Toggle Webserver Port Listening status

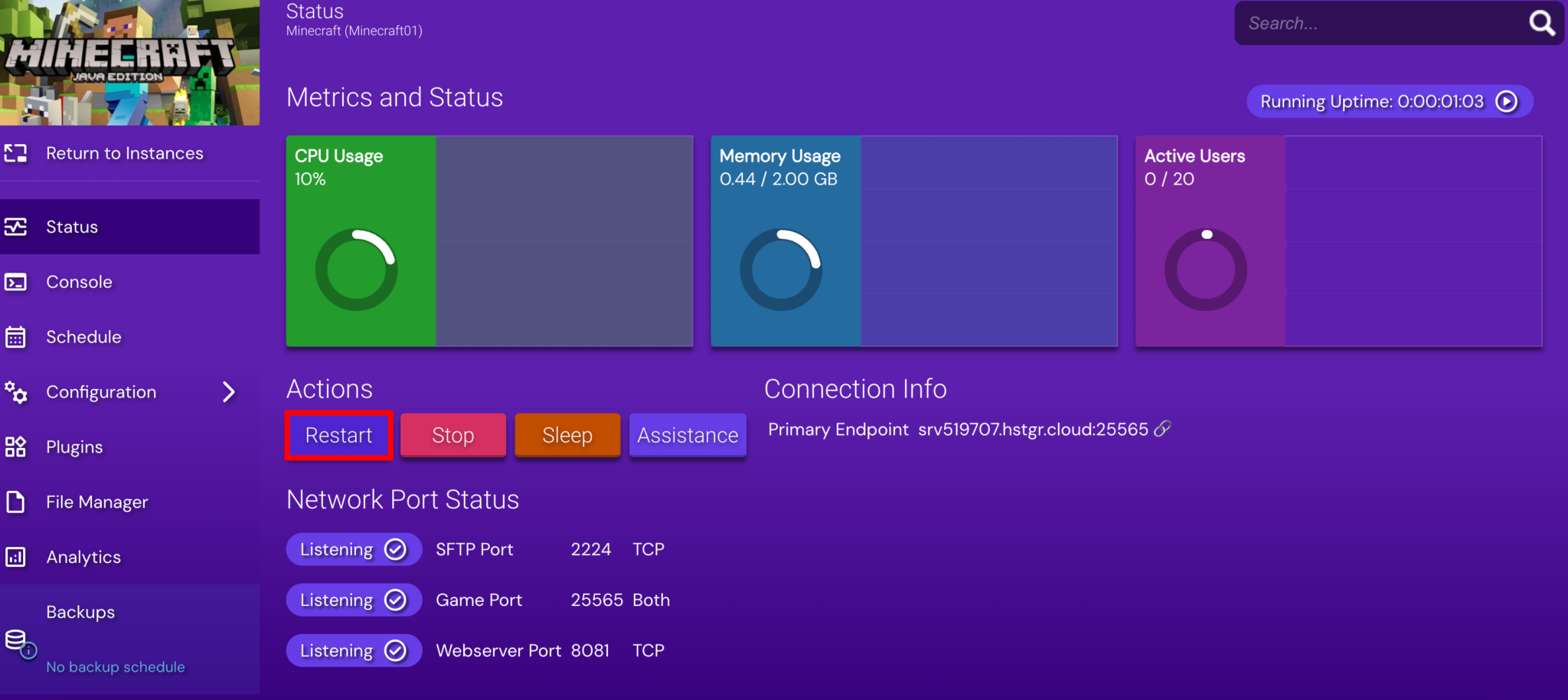point(354,649)
